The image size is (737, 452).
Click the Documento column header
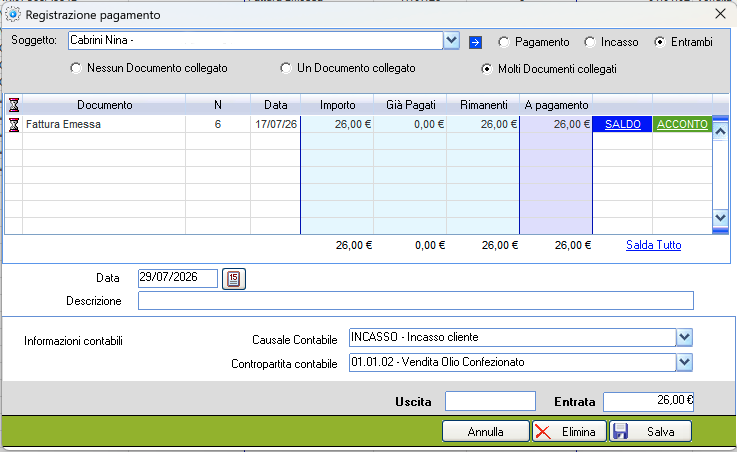[x=104, y=105]
